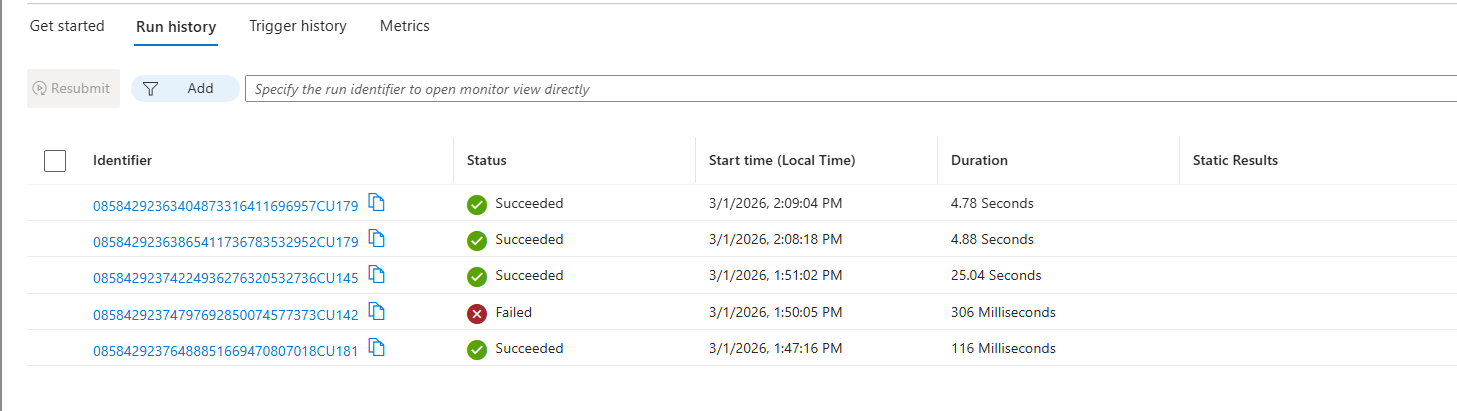Focus the run identifier search field
The width and height of the screenshot is (1457, 411).
(850, 88)
